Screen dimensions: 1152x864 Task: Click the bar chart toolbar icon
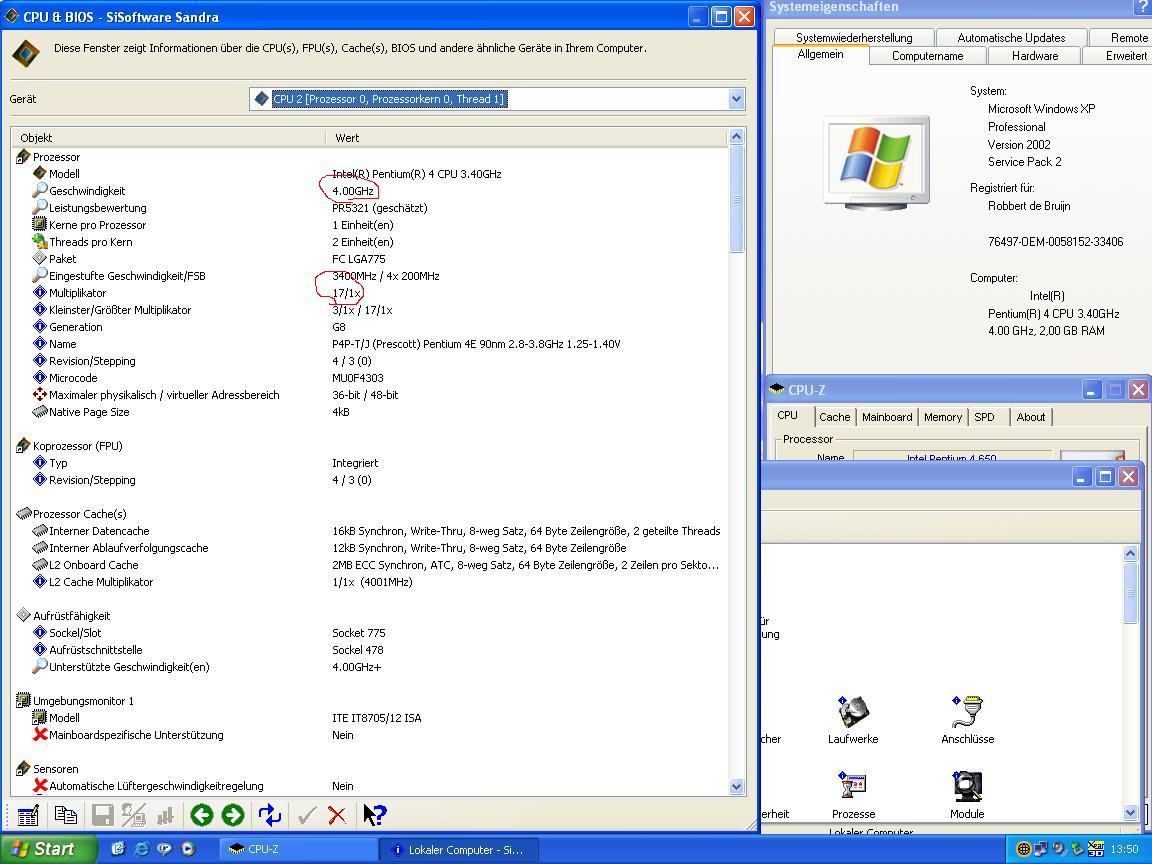click(165, 815)
